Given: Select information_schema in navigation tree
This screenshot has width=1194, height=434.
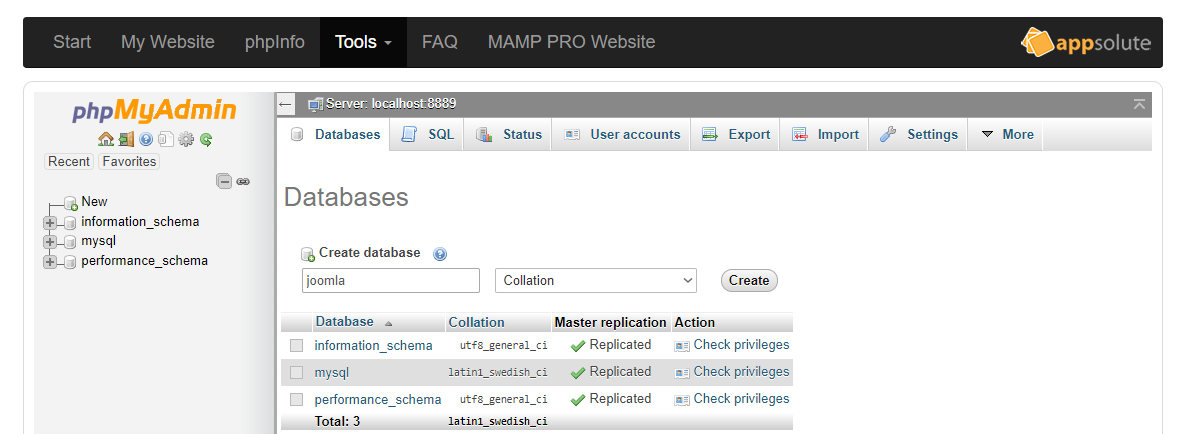Looking at the screenshot, I should pos(140,222).
